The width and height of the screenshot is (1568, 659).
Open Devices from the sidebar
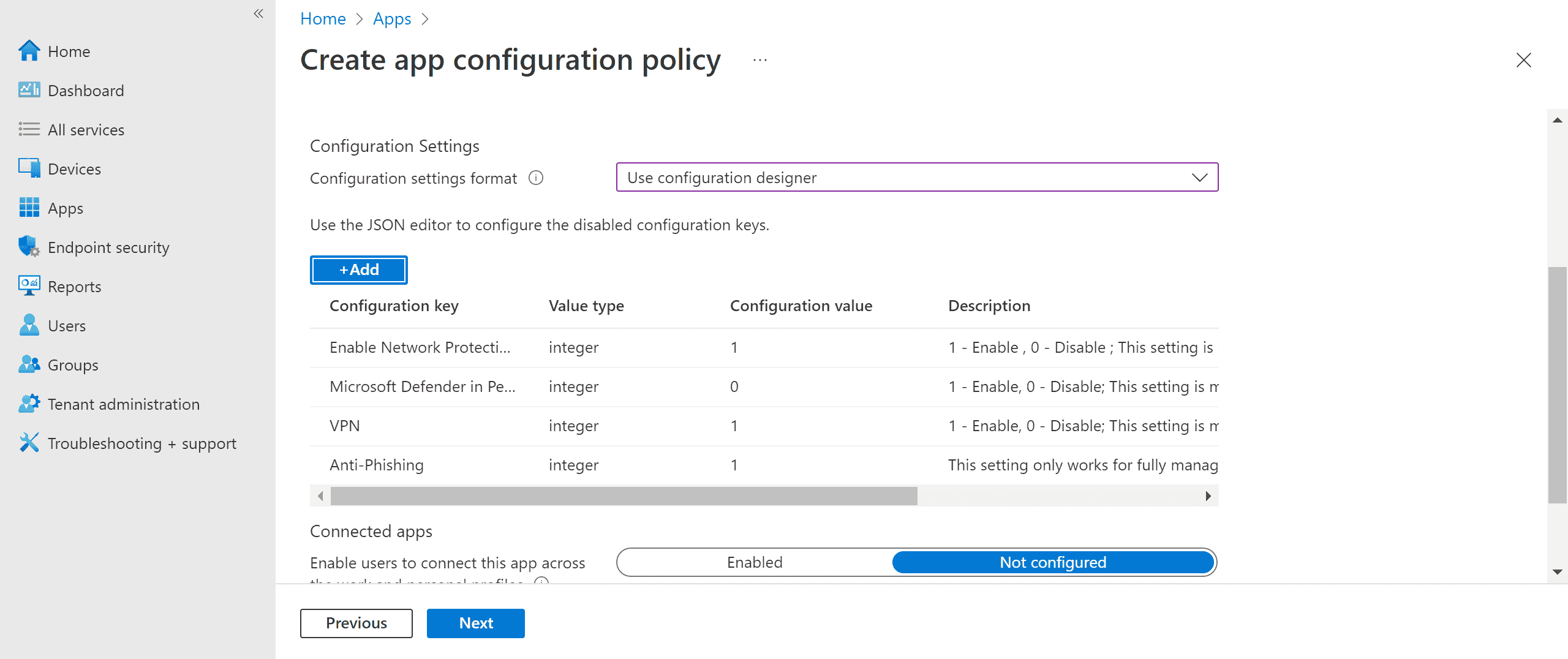point(74,168)
